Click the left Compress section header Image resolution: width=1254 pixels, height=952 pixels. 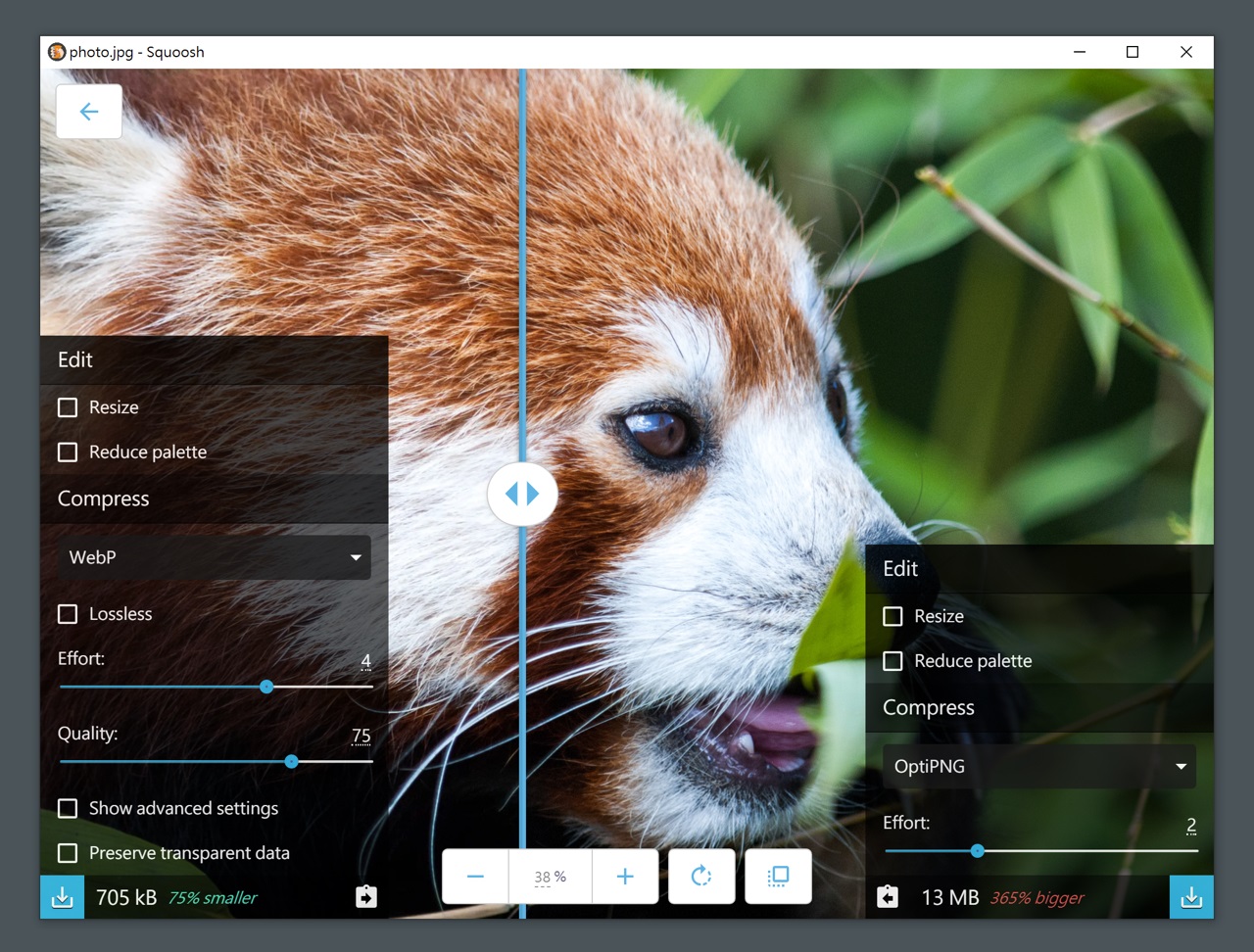[x=215, y=499]
